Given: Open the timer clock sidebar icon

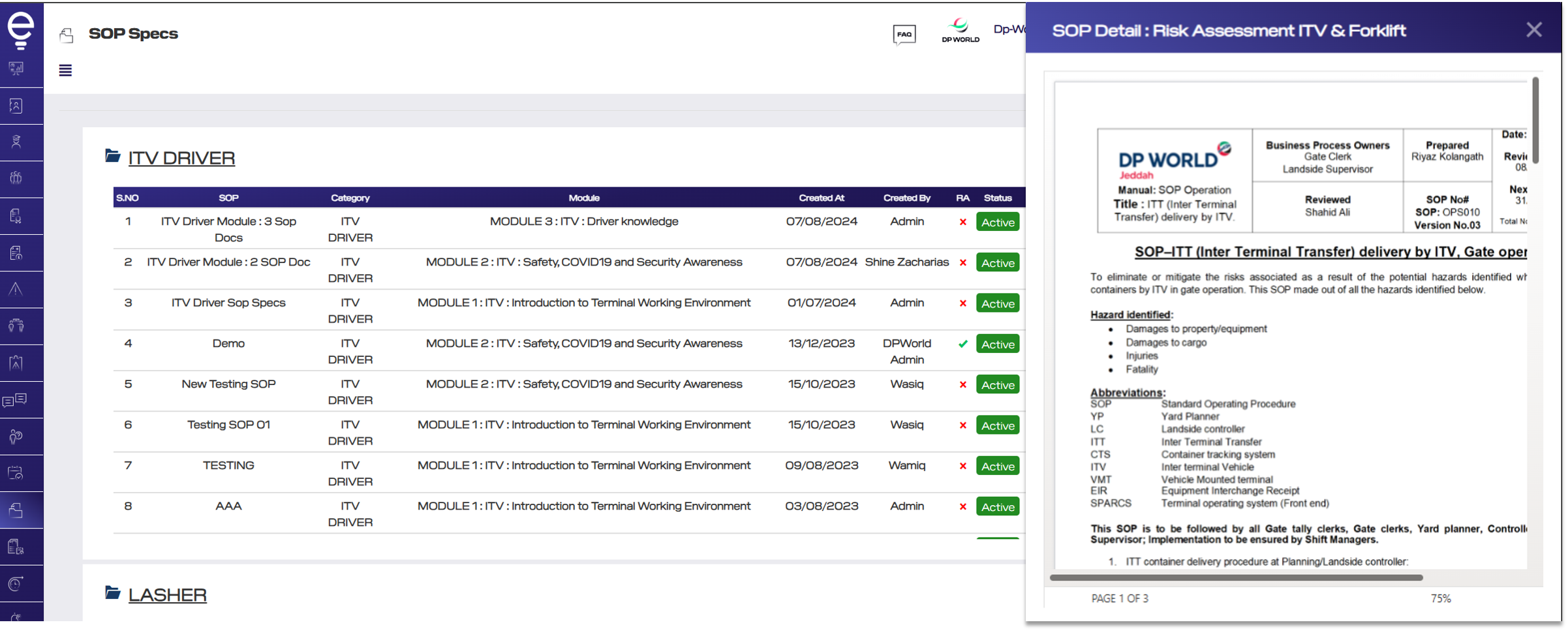Looking at the screenshot, I should (16, 583).
